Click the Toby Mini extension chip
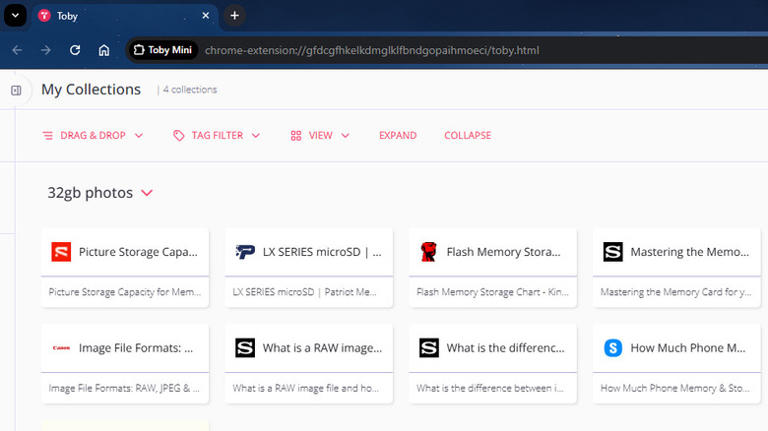The width and height of the screenshot is (768, 431). pyautogui.click(x=163, y=50)
